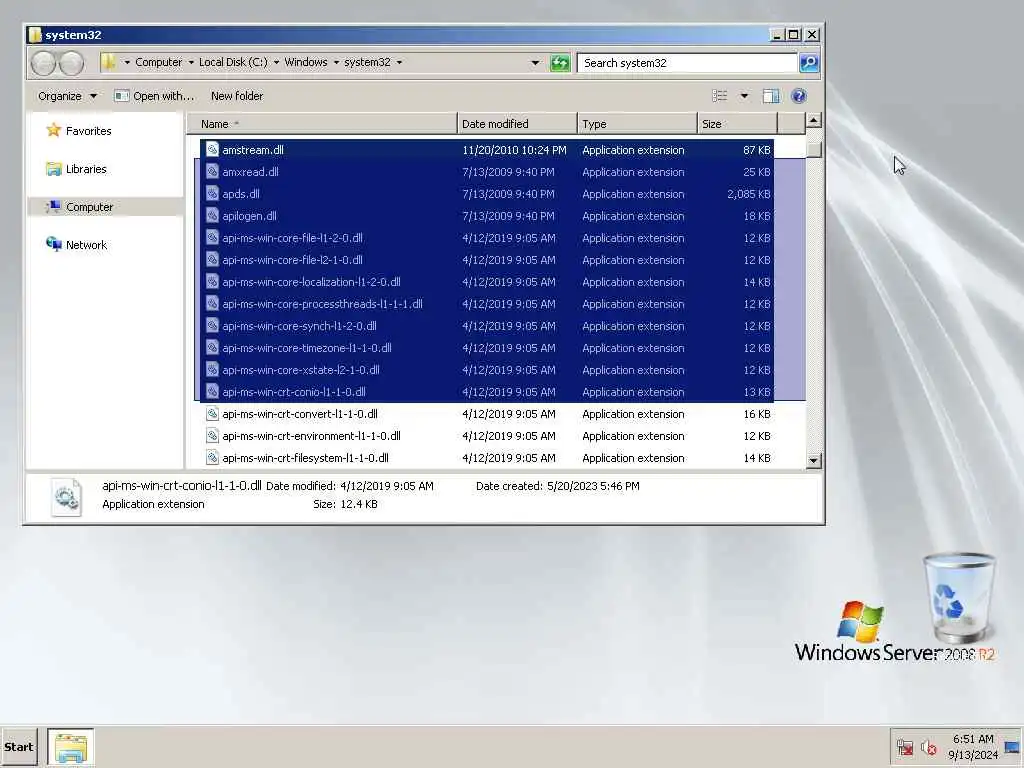Click the file icon of api-ms-win-crt-convert-l1-1-0.dll
Image resolution: width=1024 pixels, height=768 pixels.
click(212, 413)
